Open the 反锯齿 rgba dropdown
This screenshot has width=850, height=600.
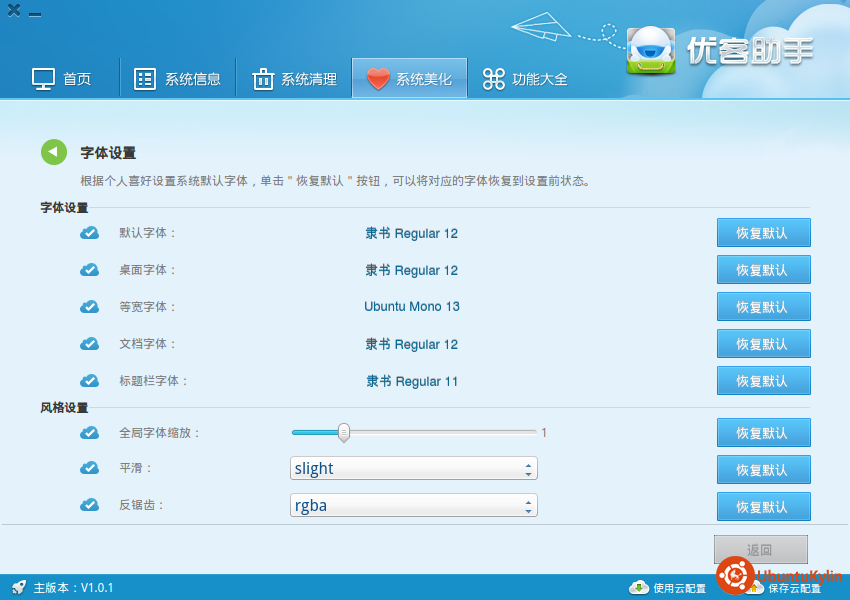(x=414, y=506)
